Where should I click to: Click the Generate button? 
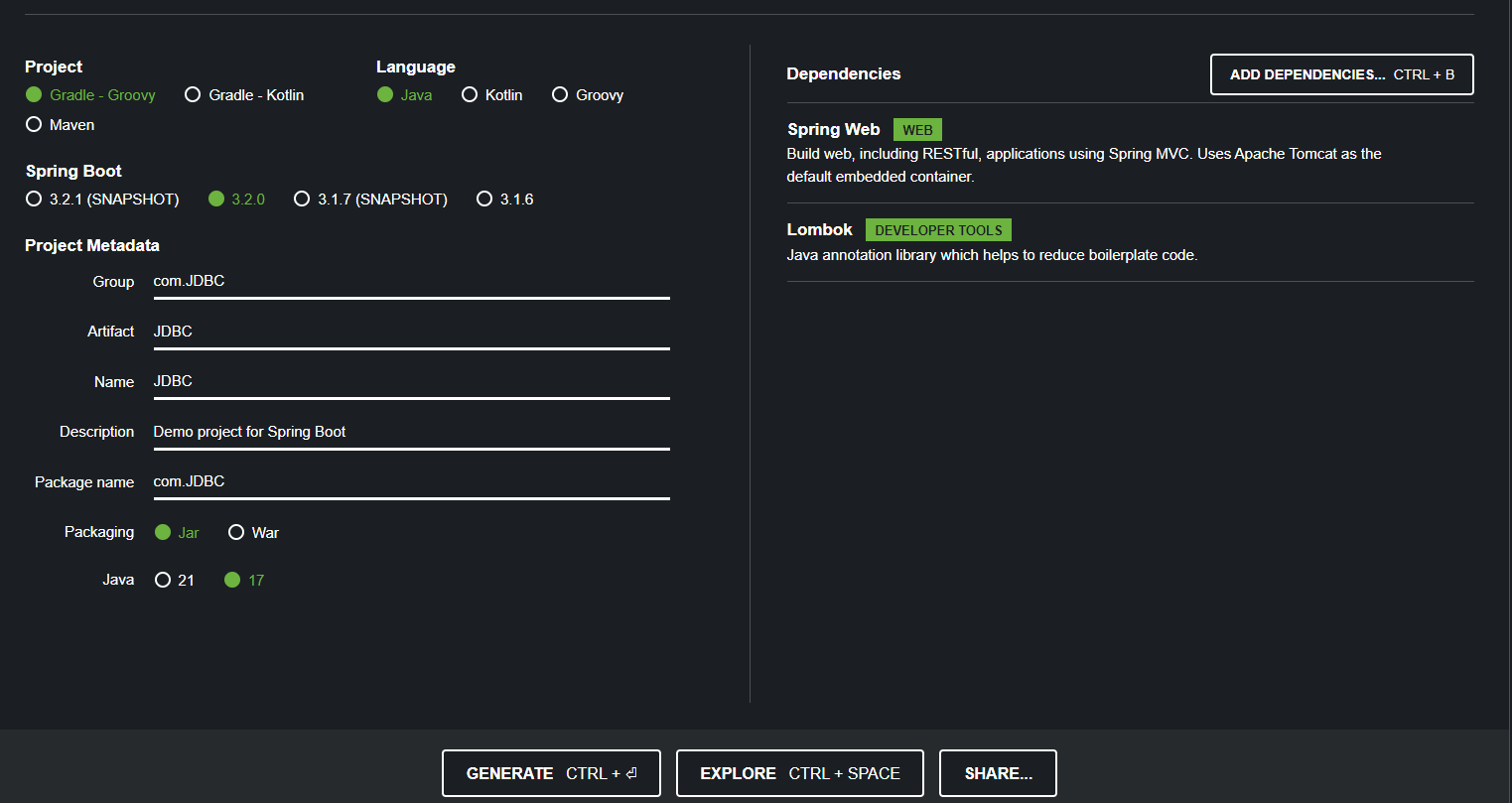click(551, 773)
